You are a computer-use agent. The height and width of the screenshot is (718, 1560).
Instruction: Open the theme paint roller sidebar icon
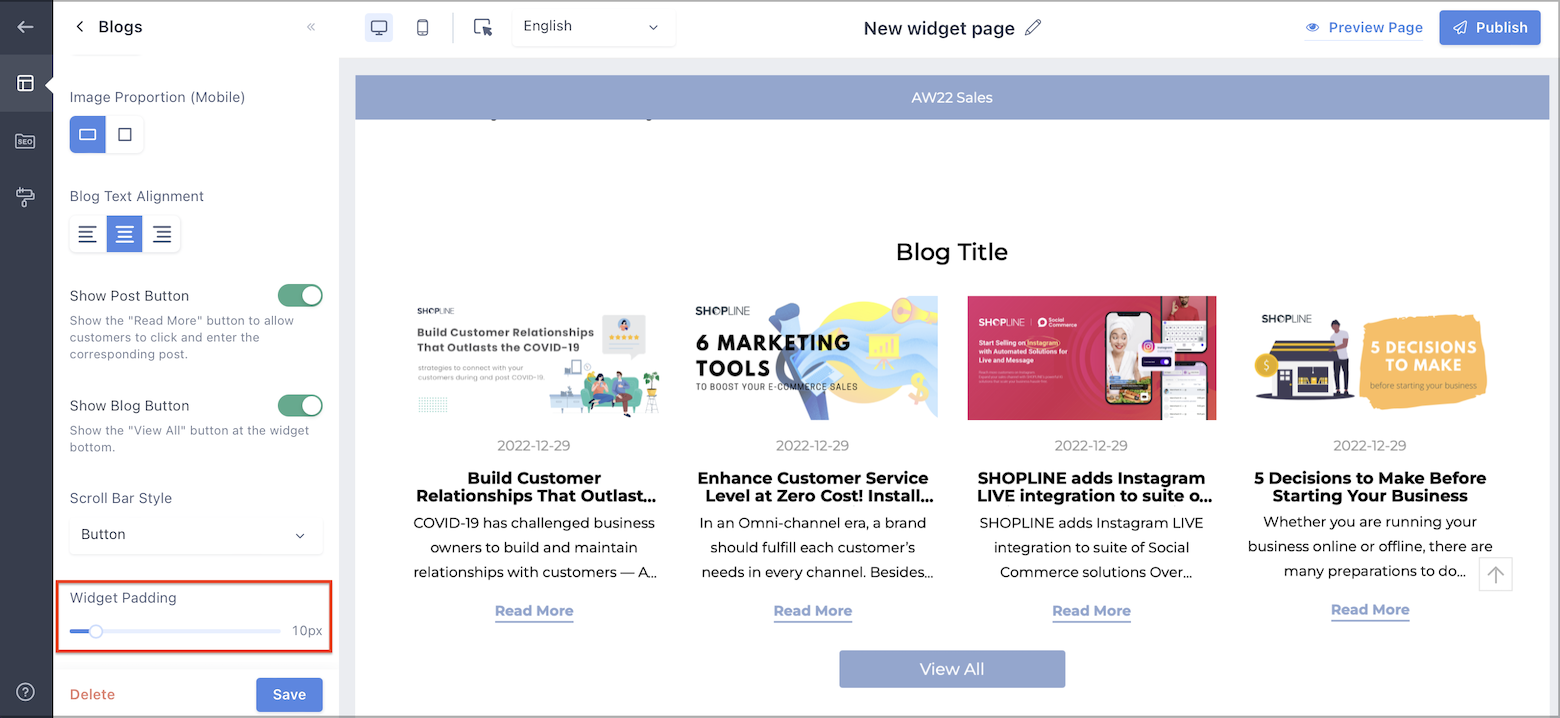pyautogui.click(x=26, y=197)
